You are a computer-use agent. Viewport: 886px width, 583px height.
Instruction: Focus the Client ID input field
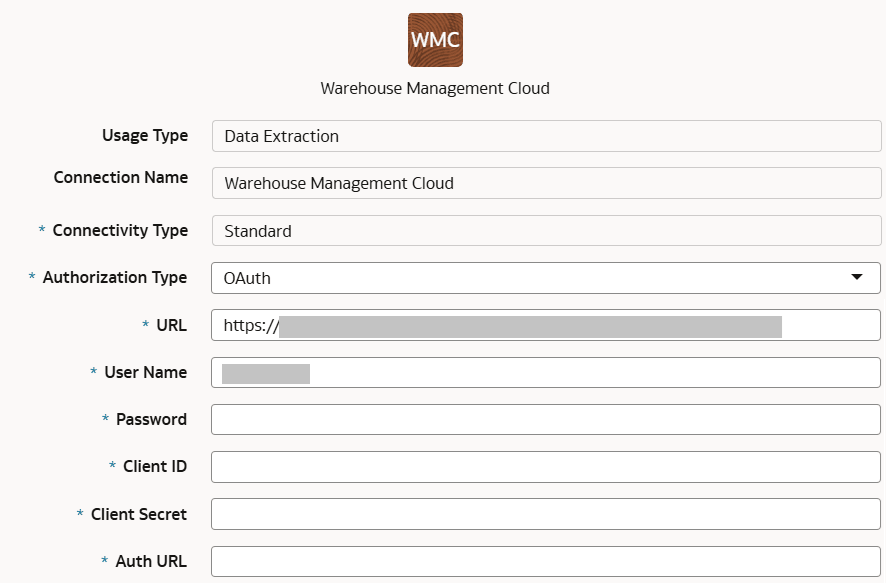point(546,467)
